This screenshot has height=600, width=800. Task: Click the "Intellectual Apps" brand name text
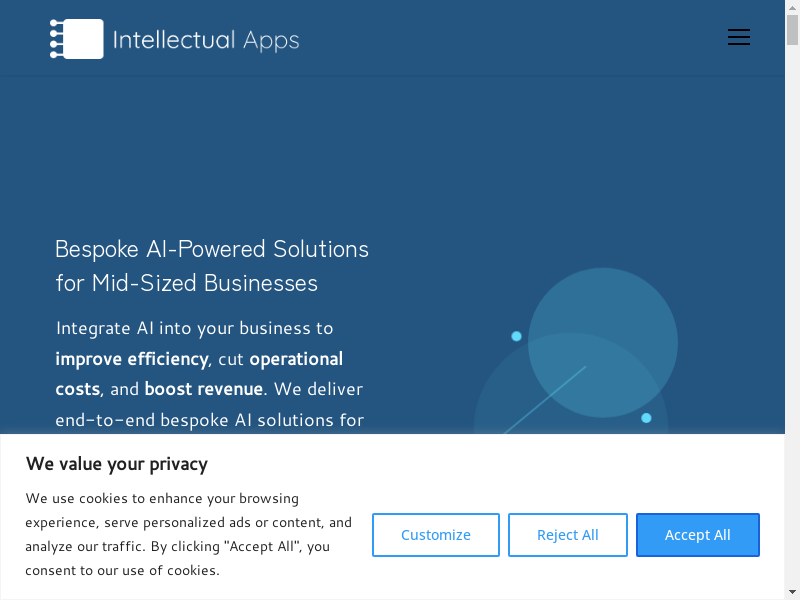[x=206, y=40]
